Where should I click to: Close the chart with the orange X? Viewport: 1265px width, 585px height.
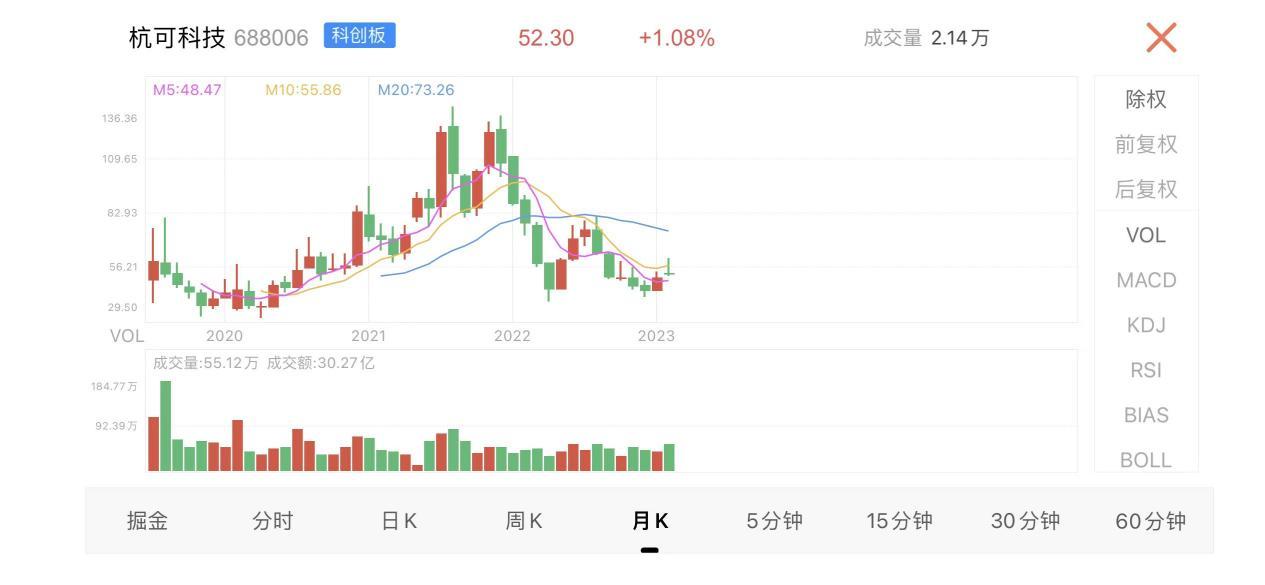(1161, 38)
